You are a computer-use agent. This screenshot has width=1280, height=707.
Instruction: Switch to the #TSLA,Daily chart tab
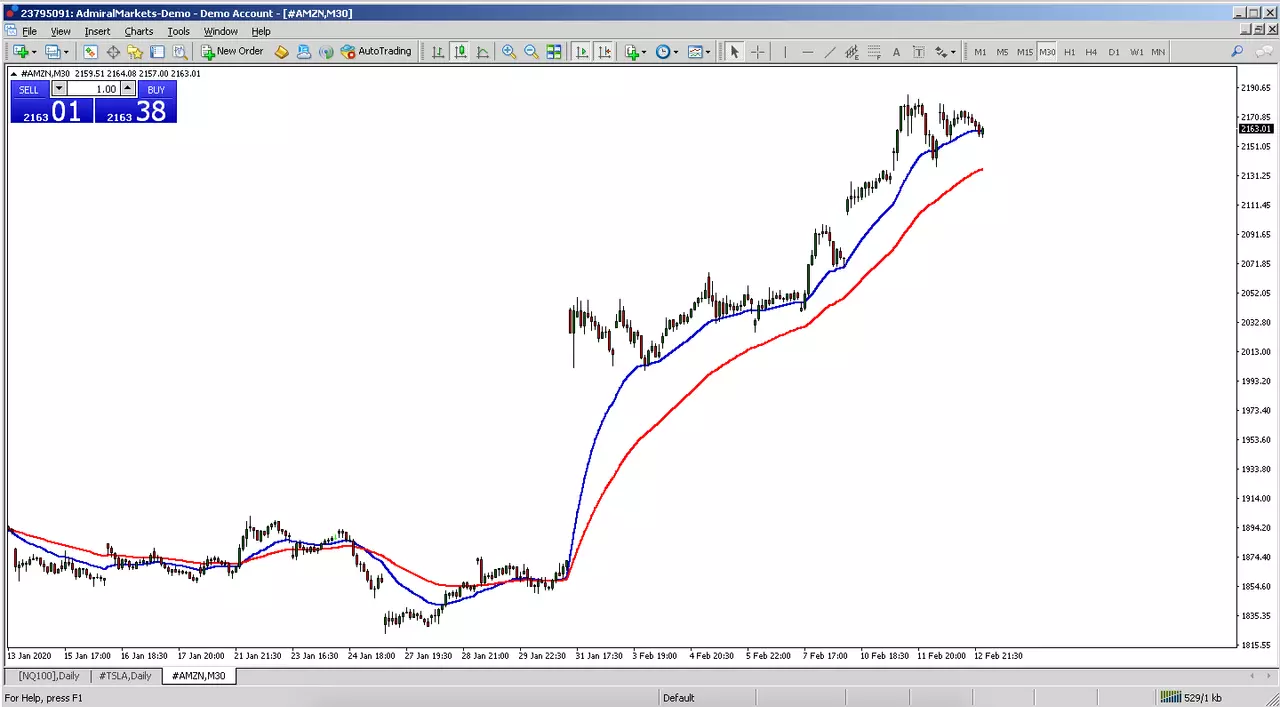pos(125,676)
